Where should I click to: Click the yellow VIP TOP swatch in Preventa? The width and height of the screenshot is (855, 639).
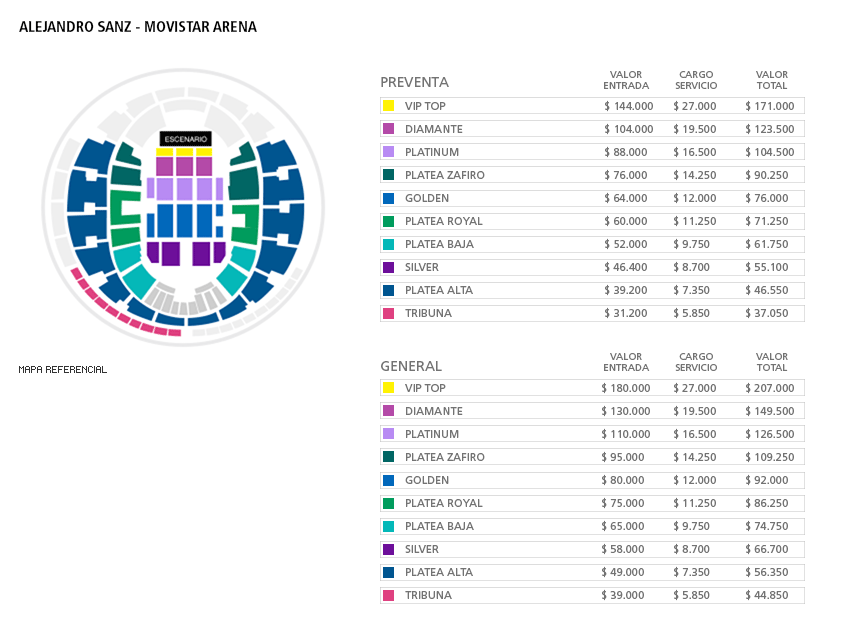click(x=388, y=106)
